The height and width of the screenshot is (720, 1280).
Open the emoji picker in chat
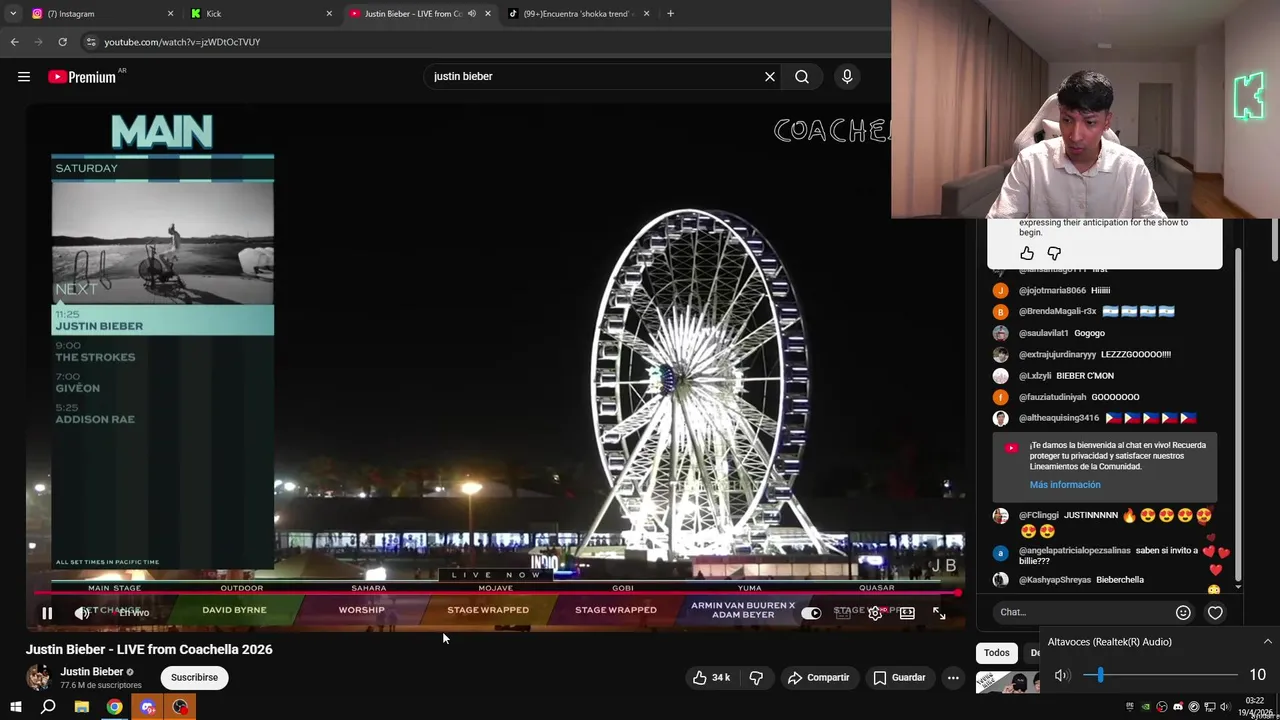[1183, 613]
